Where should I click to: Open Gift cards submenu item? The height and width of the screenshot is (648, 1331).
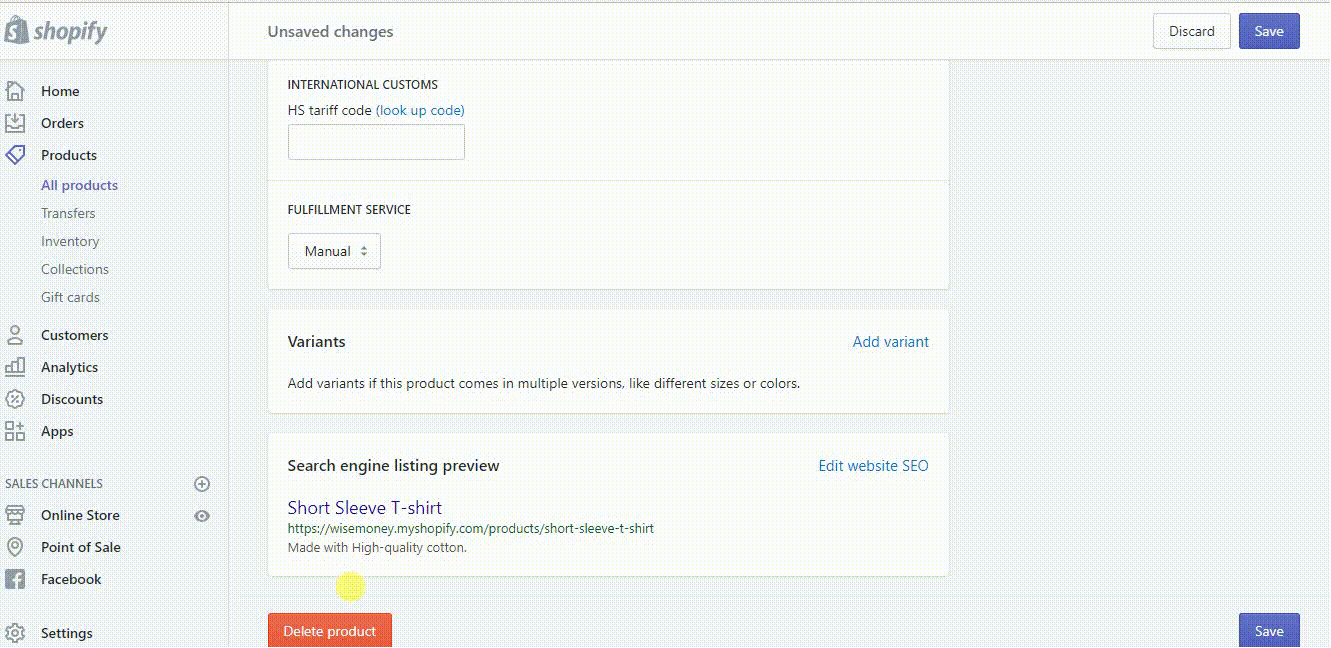click(x=70, y=297)
